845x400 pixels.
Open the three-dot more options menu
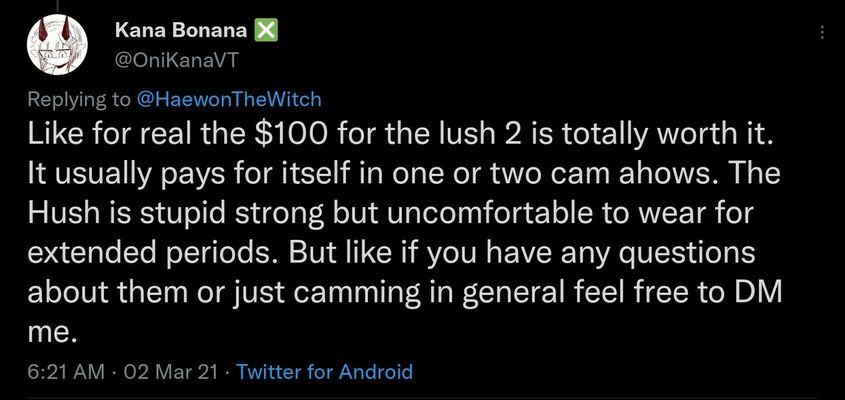[x=822, y=32]
